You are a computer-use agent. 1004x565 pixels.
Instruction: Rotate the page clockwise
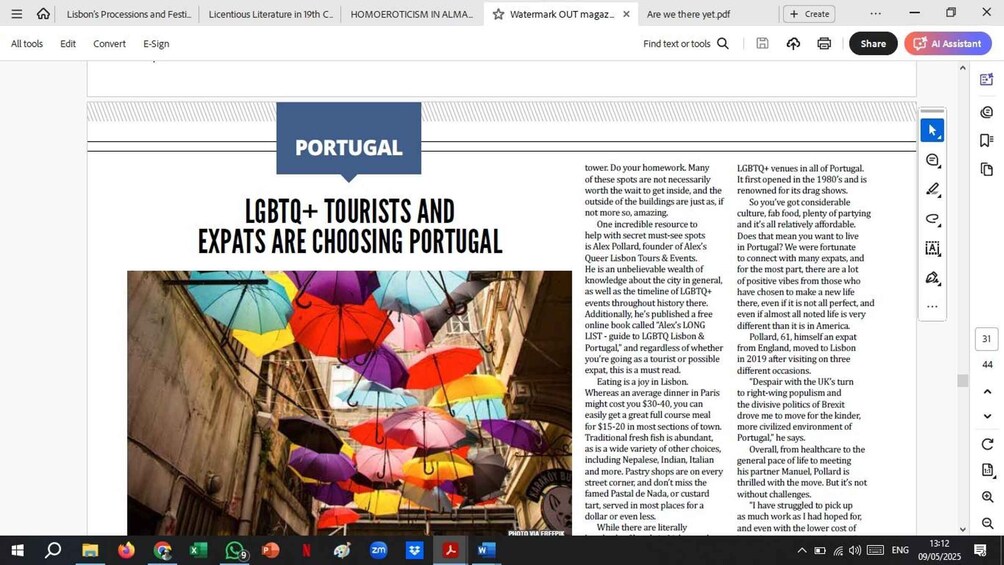[987, 444]
